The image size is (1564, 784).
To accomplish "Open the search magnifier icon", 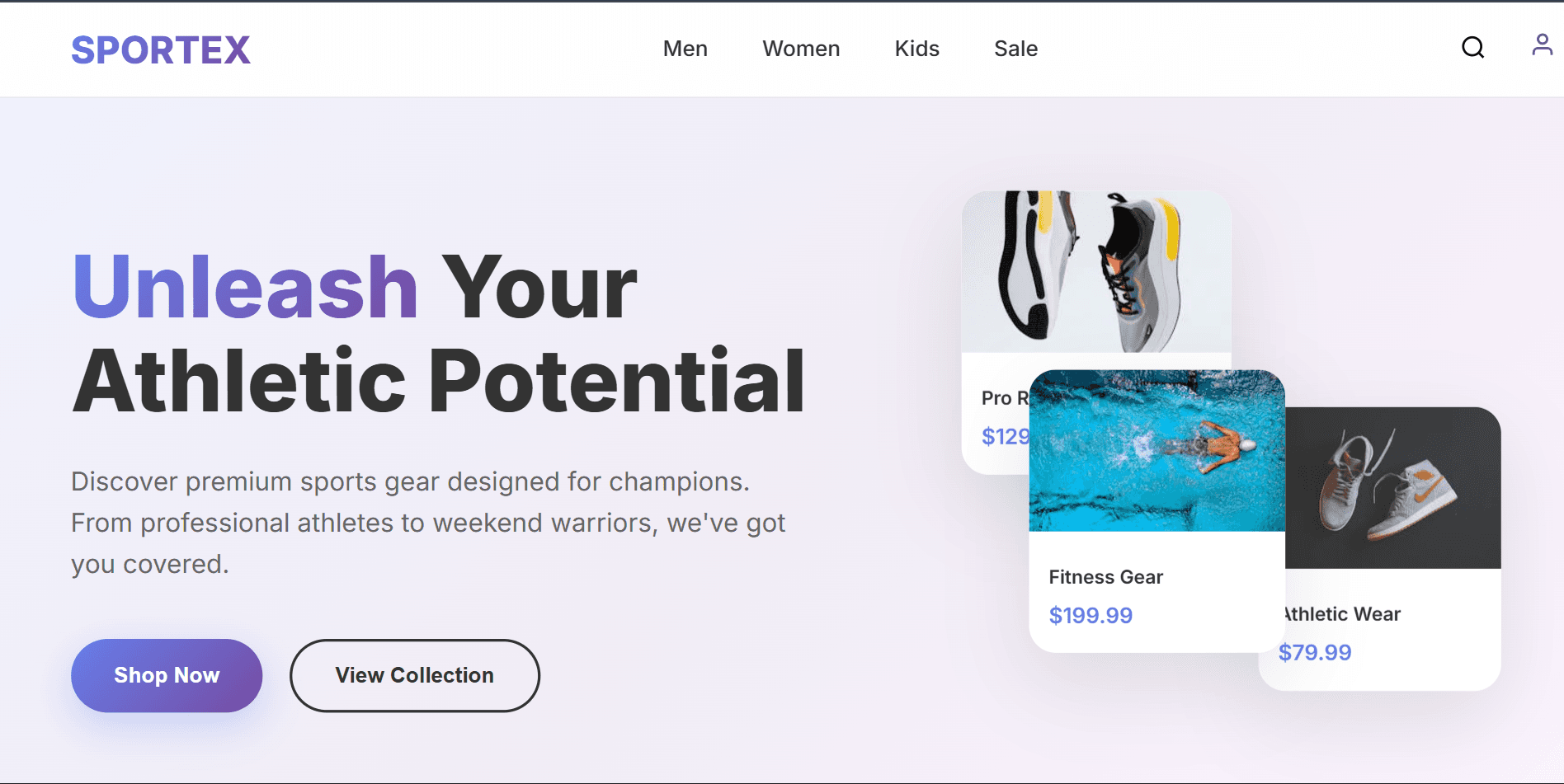I will 1472,48.
